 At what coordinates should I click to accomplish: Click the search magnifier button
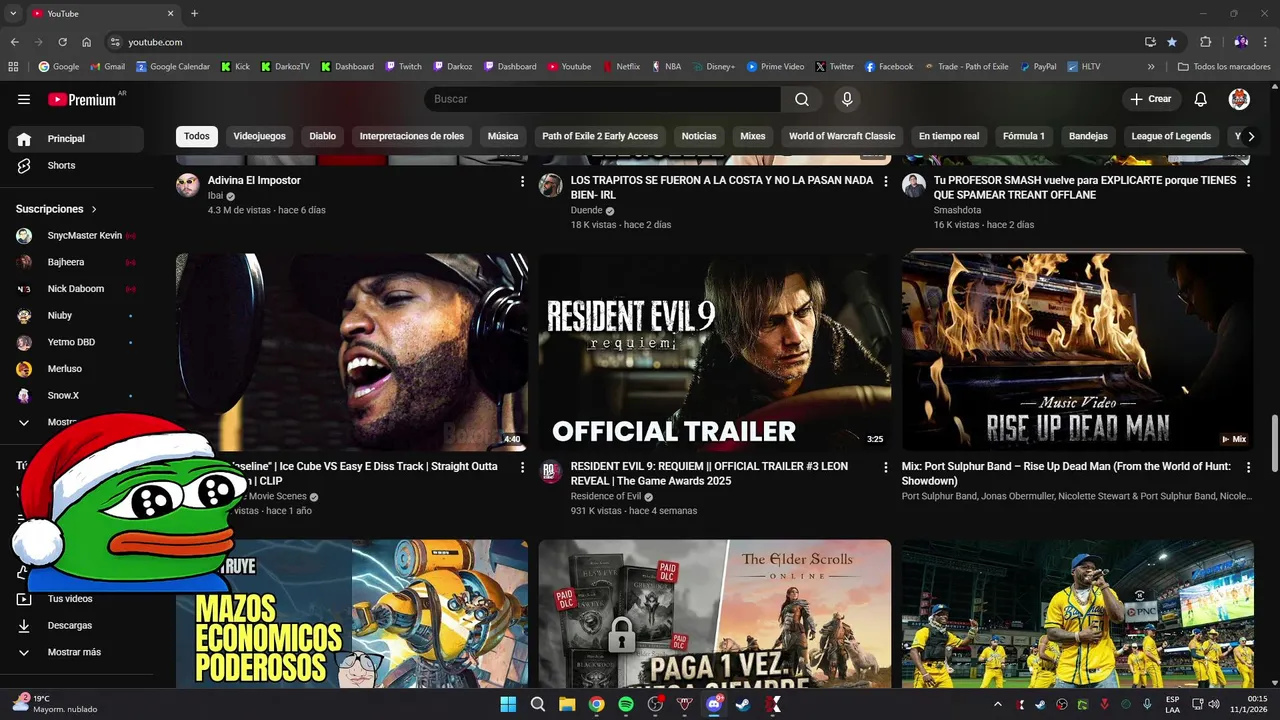tap(802, 99)
